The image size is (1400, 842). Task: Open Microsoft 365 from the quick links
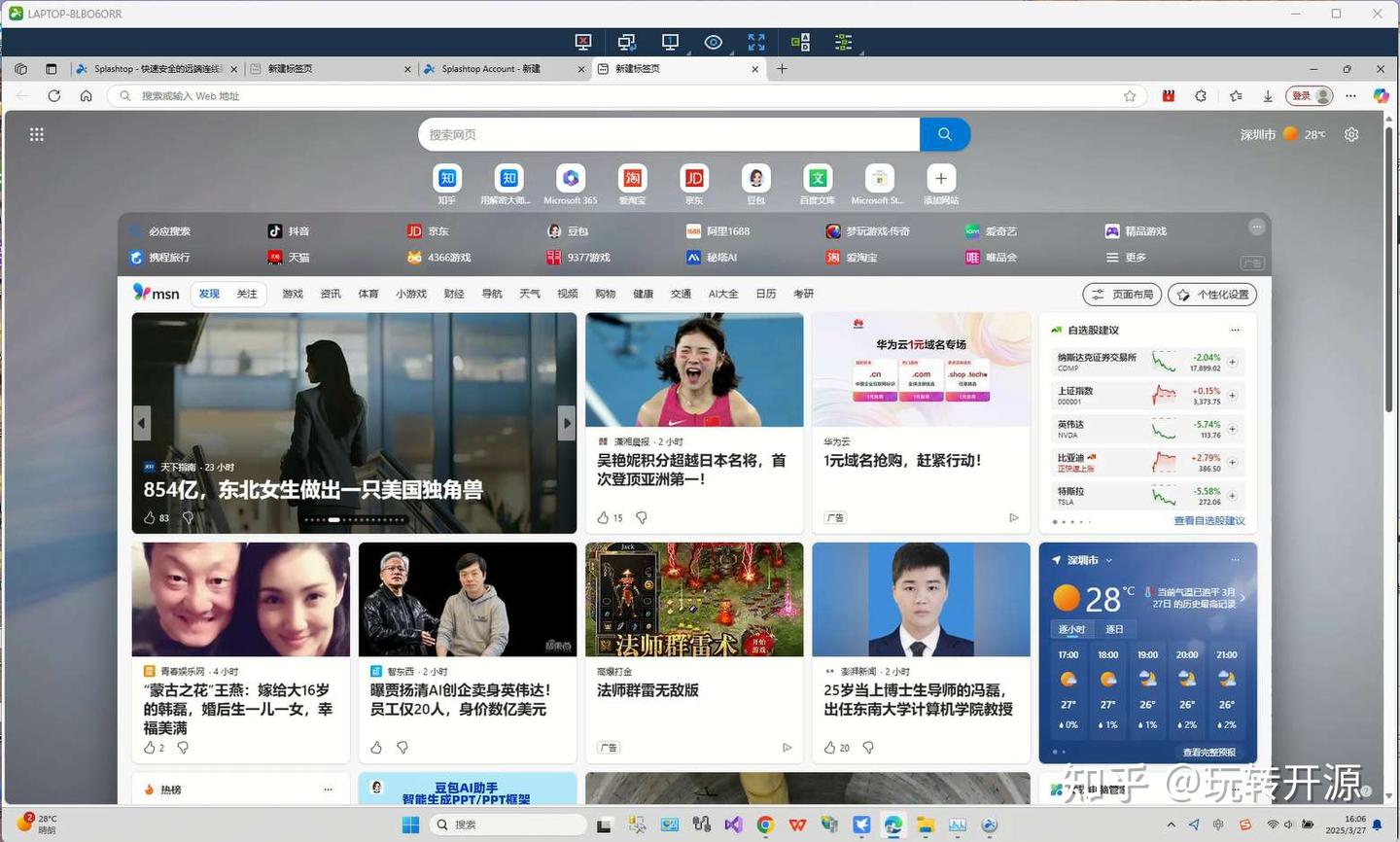tap(570, 181)
